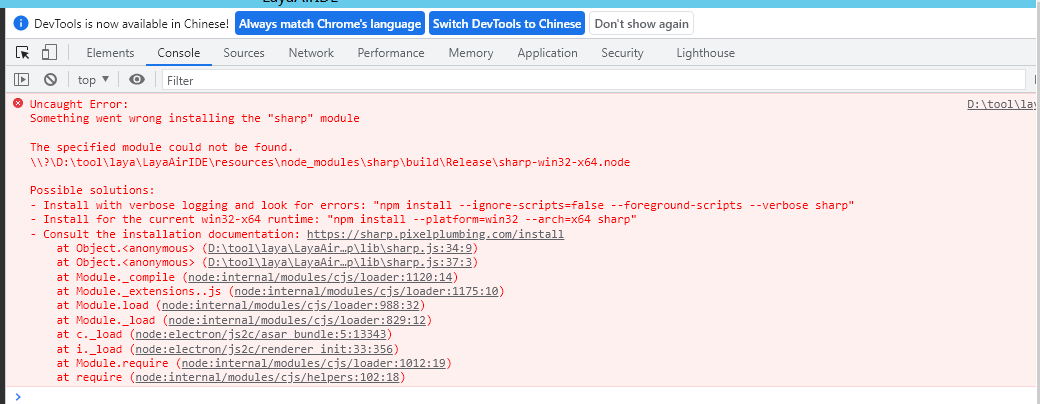The width and height of the screenshot is (1040, 404).
Task: Open the Network tab
Action: [311, 53]
